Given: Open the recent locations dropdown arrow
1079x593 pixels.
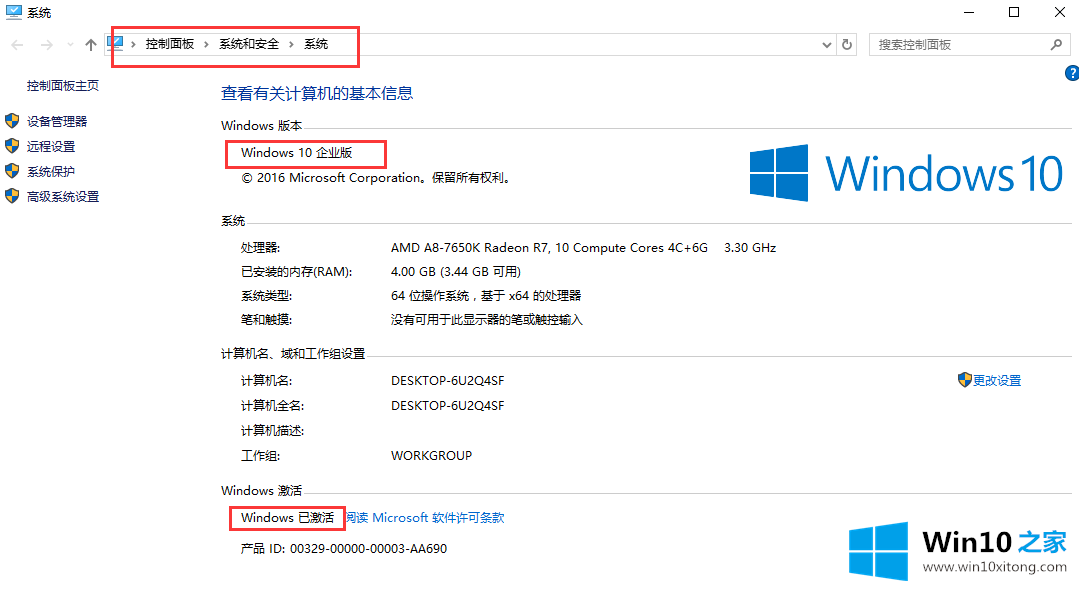Looking at the screenshot, I should pos(70,45).
